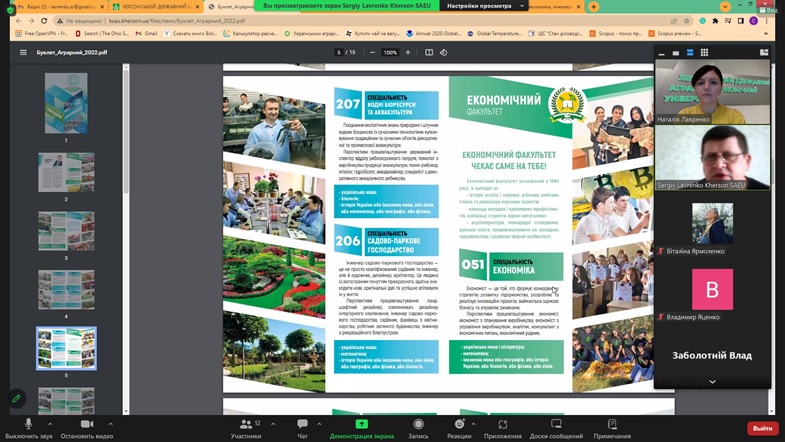Image resolution: width=785 pixels, height=442 pixels.
Task: Expand chat options arrow
Action: tap(319, 424)
